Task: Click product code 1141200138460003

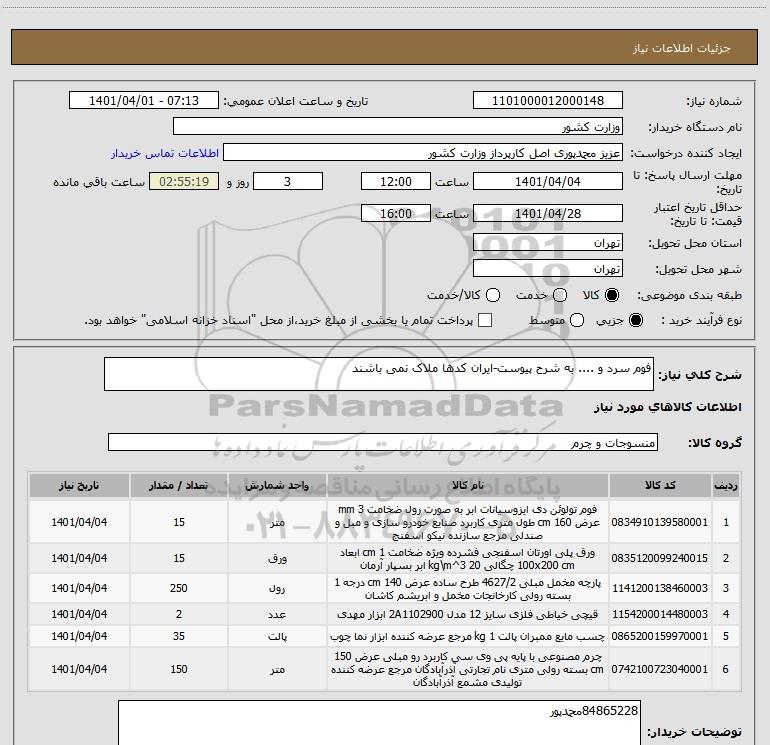Action: coord(660,588)
